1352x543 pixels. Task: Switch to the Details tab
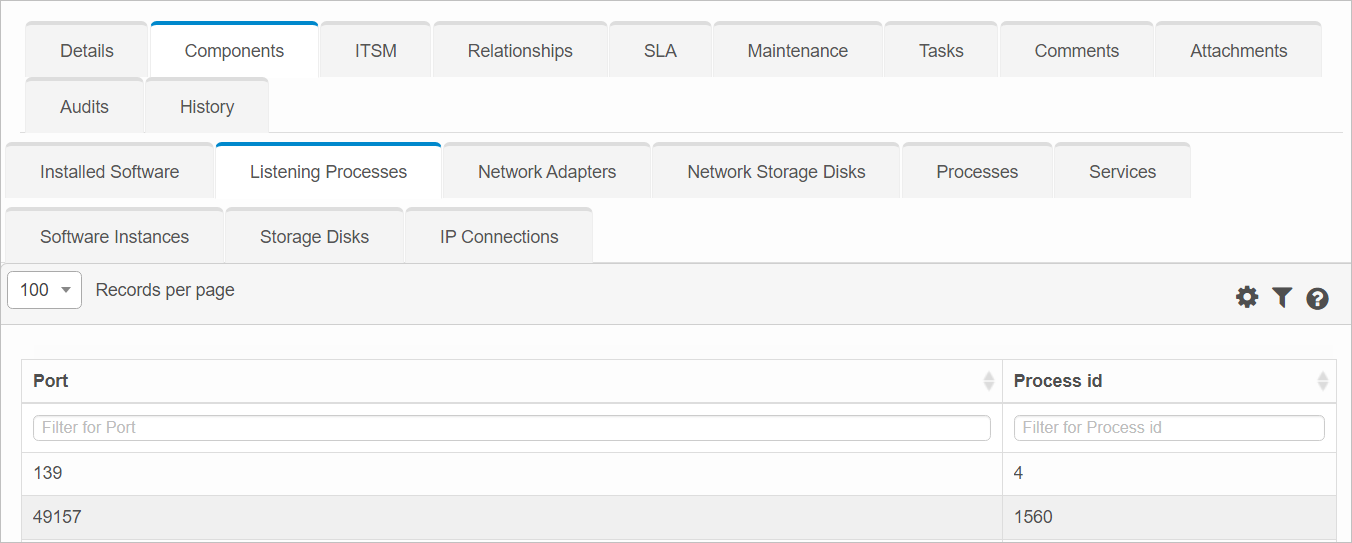pyautogui.click(x=87, y=51)
